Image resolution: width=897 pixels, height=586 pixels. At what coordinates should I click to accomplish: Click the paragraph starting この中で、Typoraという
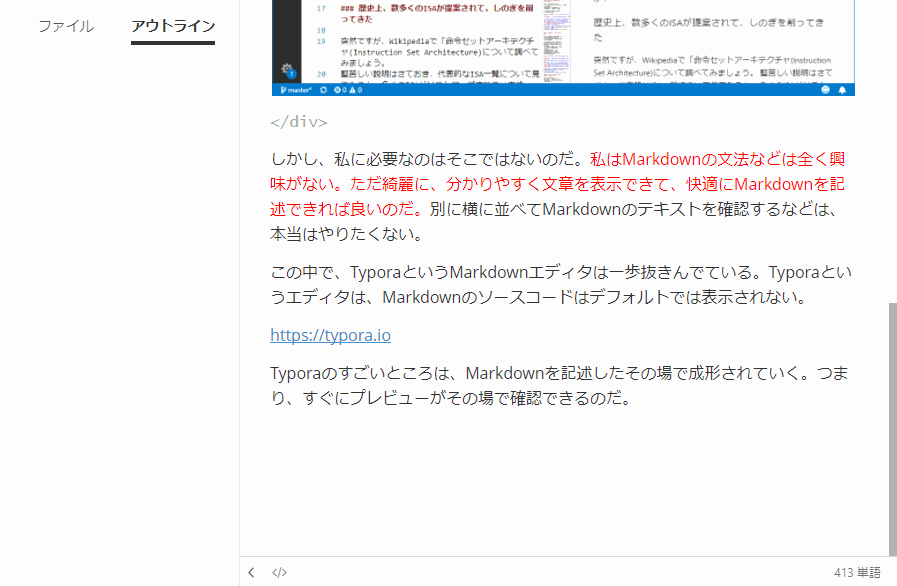pos(561,284)
